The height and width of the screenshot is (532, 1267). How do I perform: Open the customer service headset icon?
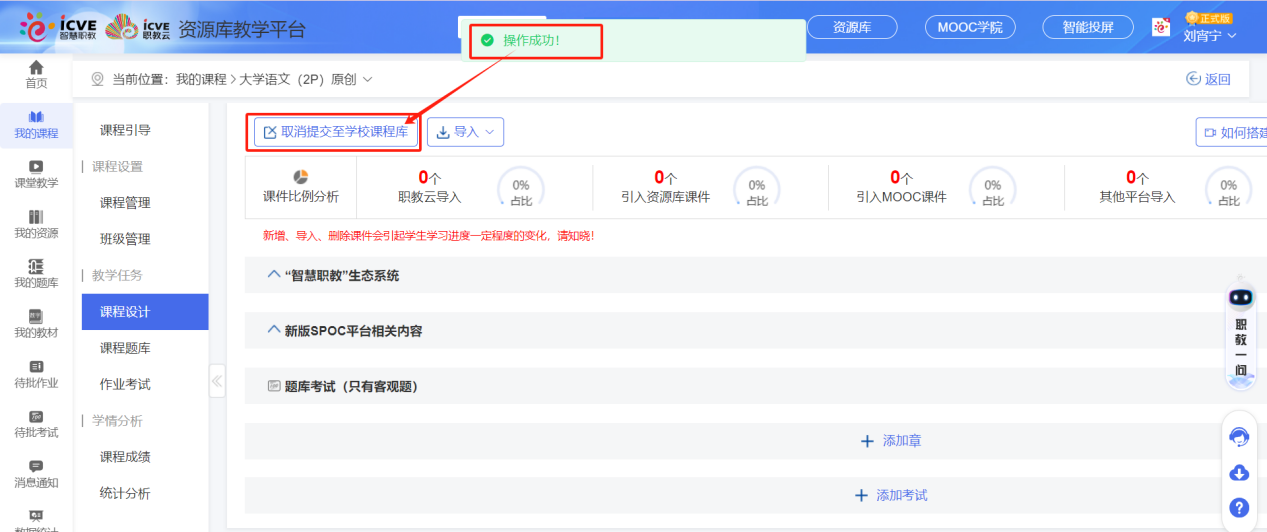click(1239, 436)
